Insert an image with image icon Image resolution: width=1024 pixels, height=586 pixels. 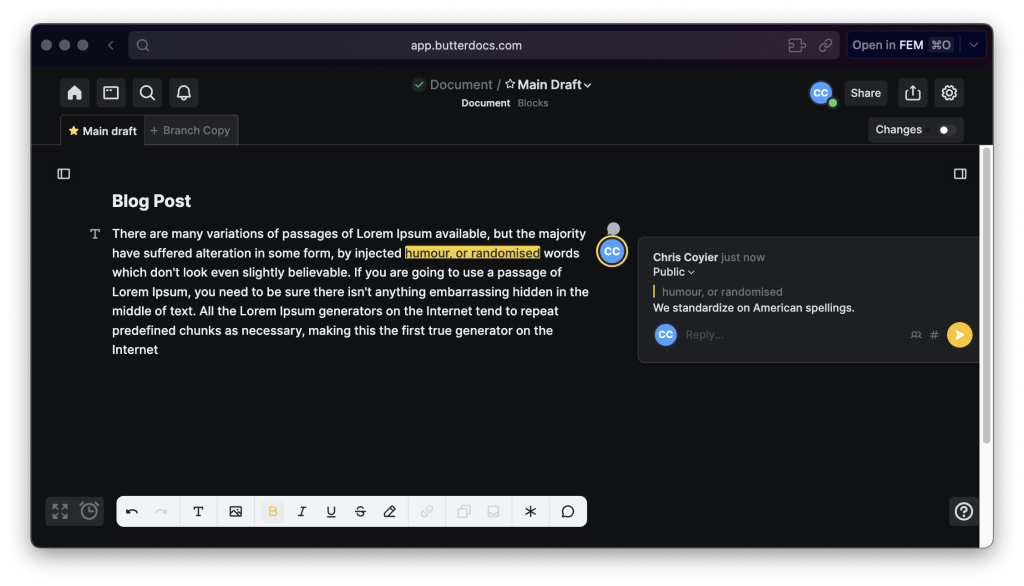point(236,511)
